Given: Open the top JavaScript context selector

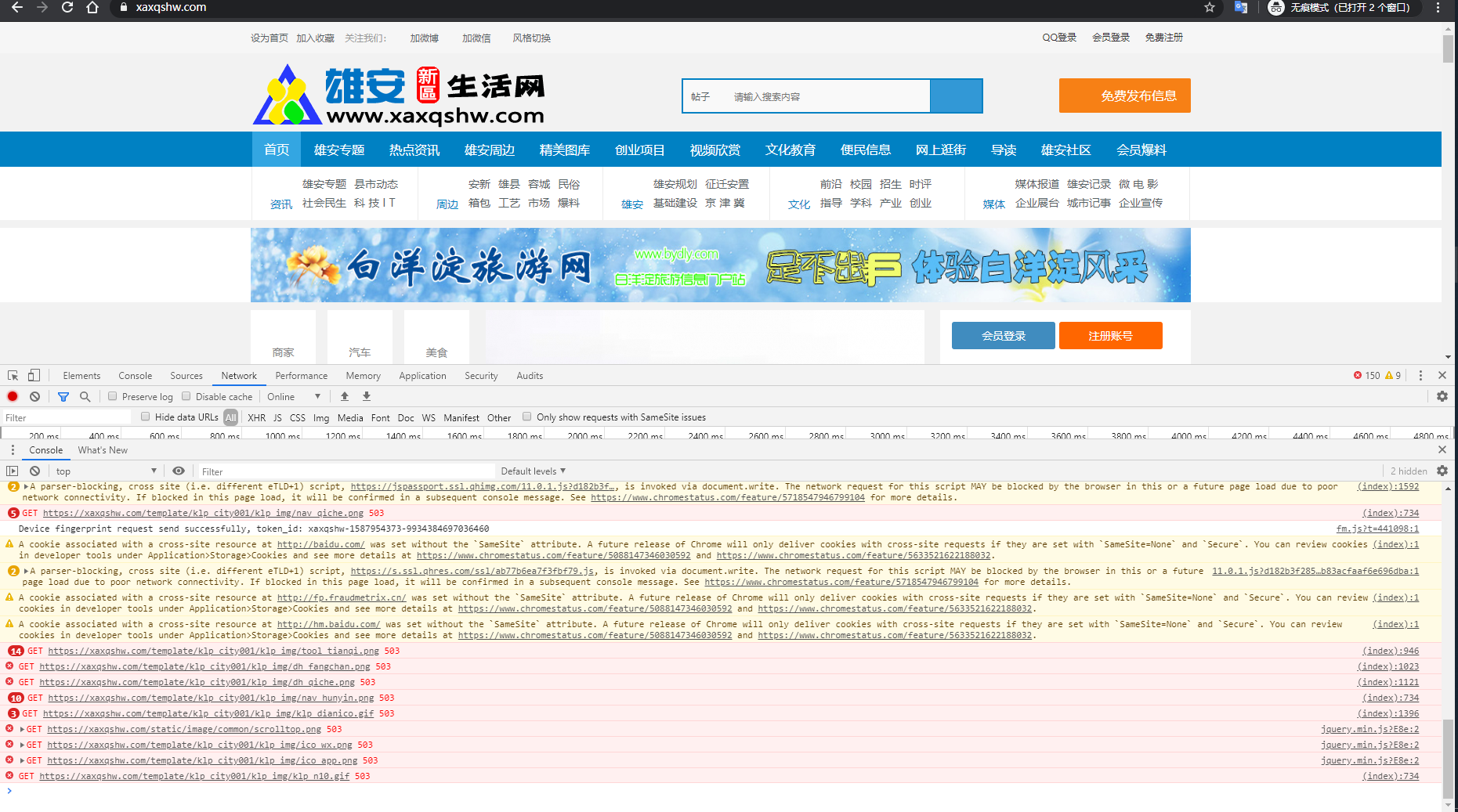Looking at the screenshot, I should tap(106, 471).
